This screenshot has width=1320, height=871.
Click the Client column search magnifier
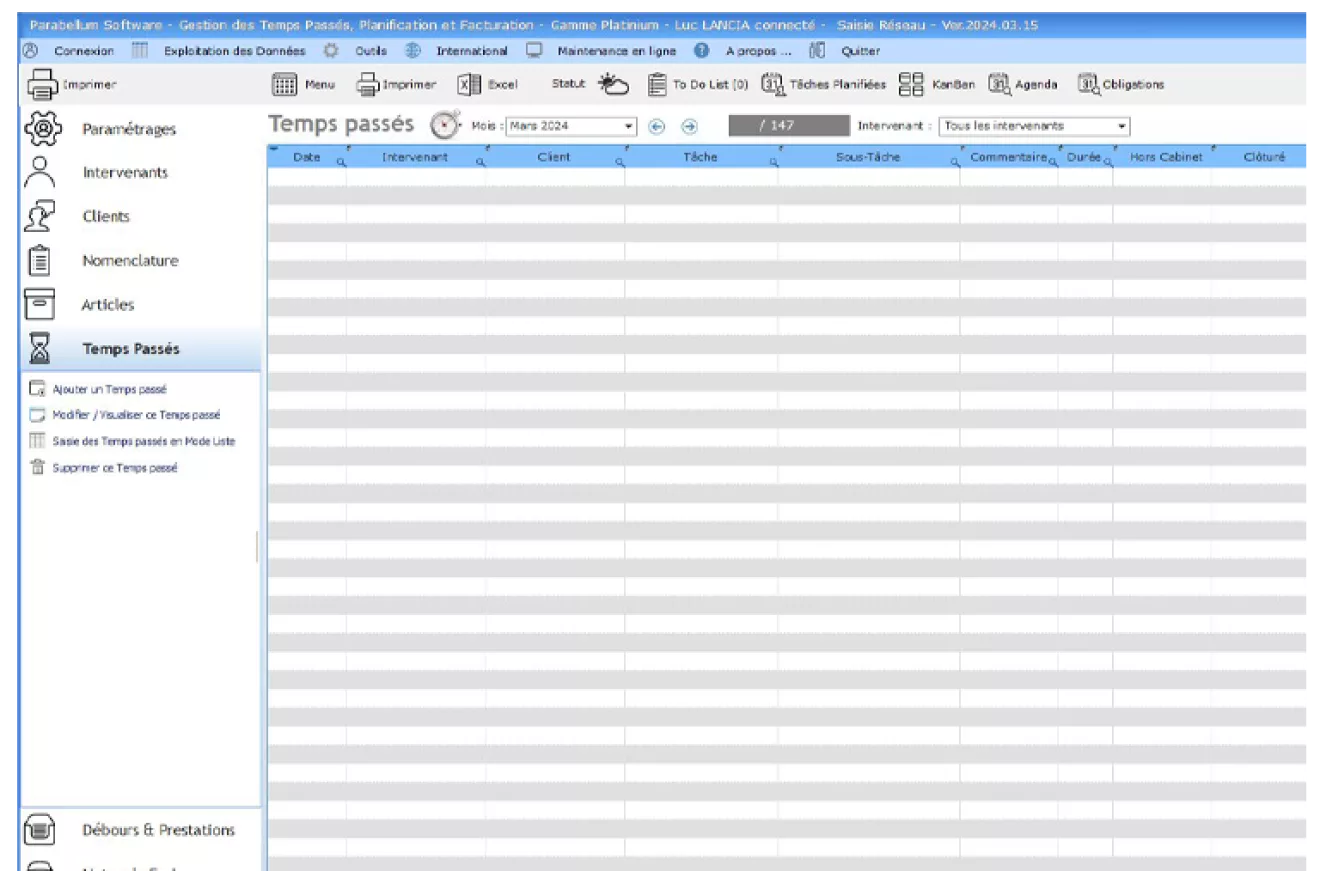(619, 161)
